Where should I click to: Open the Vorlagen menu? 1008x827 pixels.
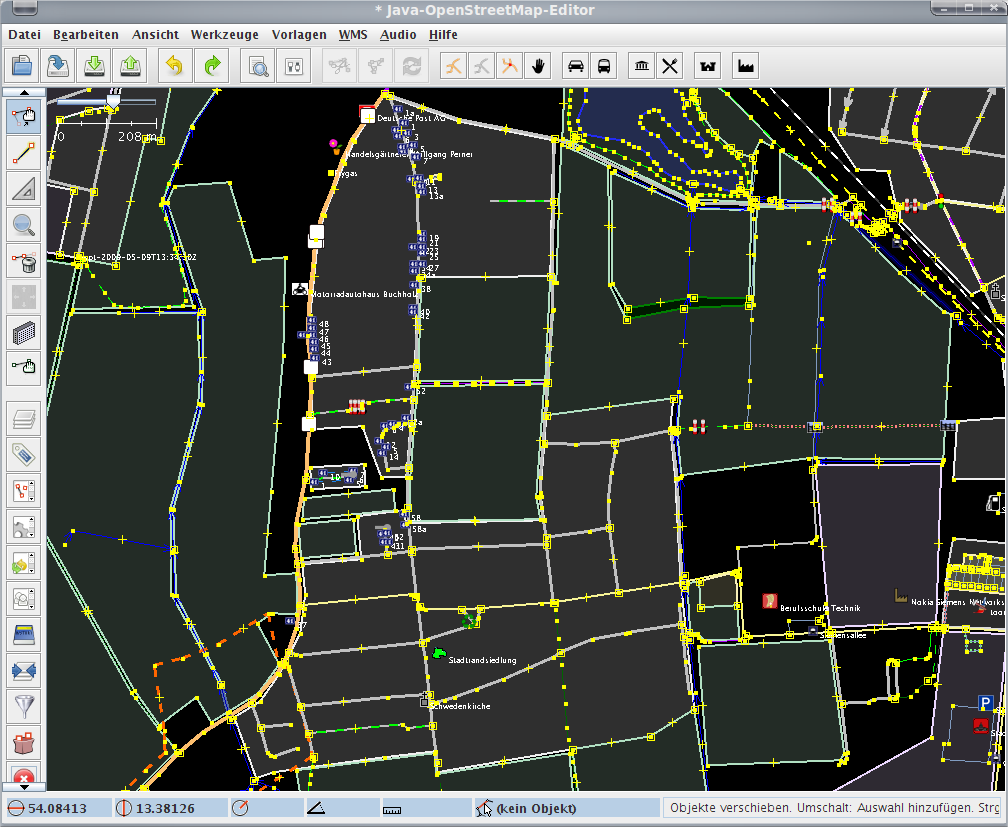[298, 34]
